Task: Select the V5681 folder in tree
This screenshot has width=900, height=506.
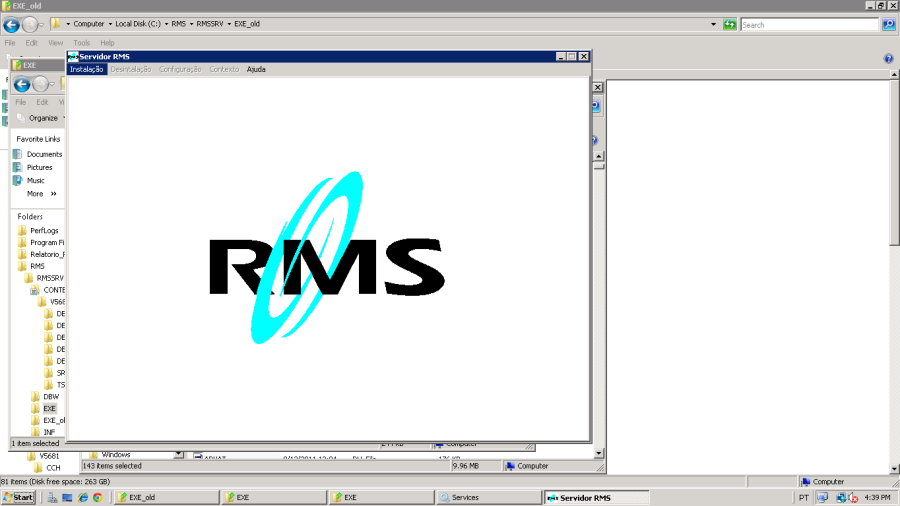Action: click(49, 457)
